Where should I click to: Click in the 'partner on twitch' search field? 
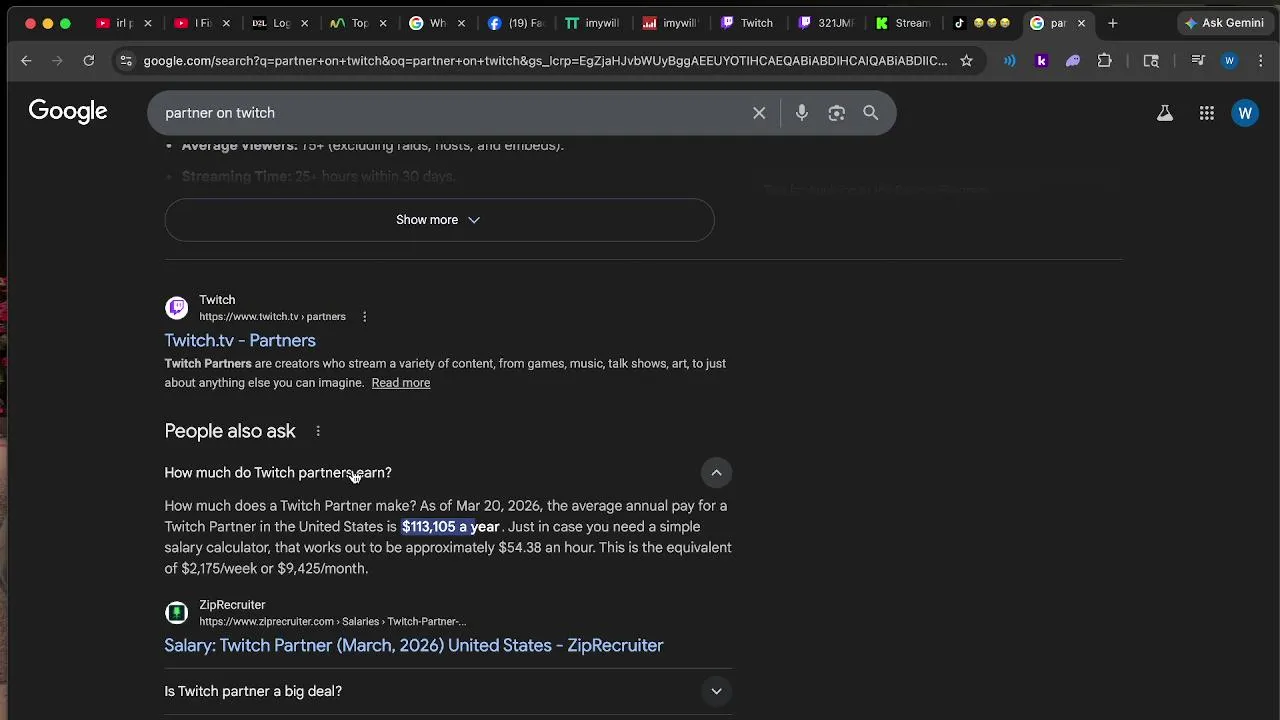tap(450, 113)
